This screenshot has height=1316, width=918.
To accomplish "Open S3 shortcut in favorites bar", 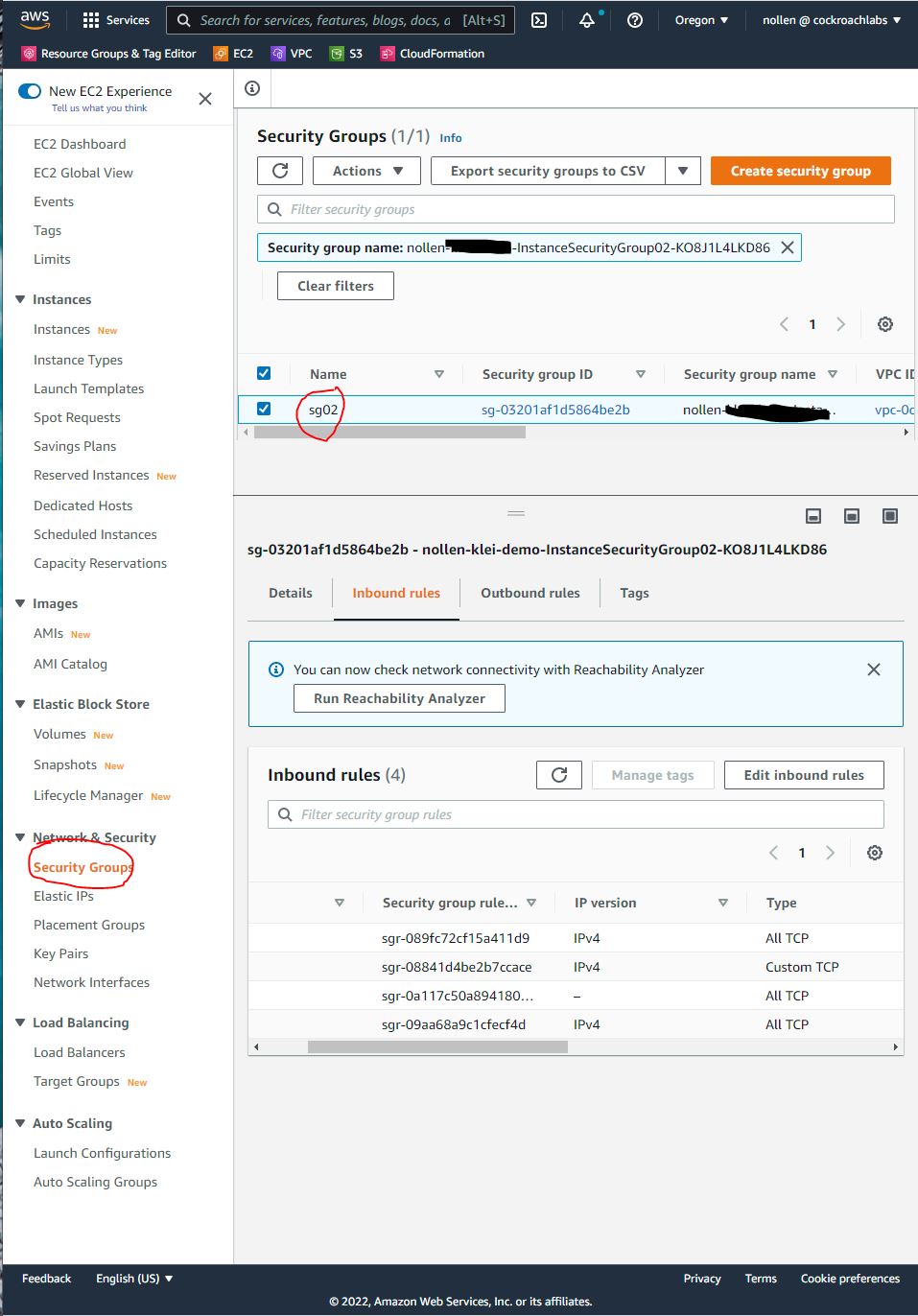I will point(346,54).
